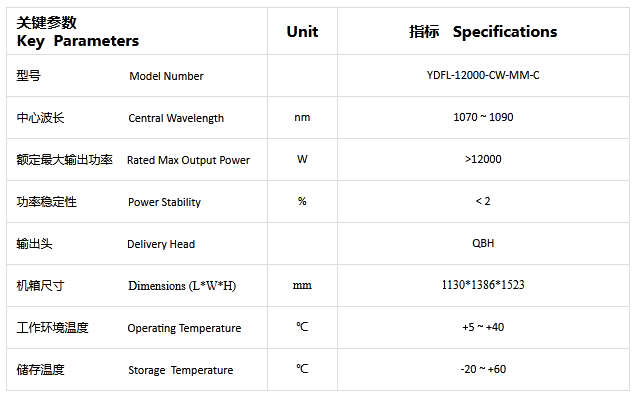Click the percent unit cell
634x394 pixels.
tap(302, 201)
